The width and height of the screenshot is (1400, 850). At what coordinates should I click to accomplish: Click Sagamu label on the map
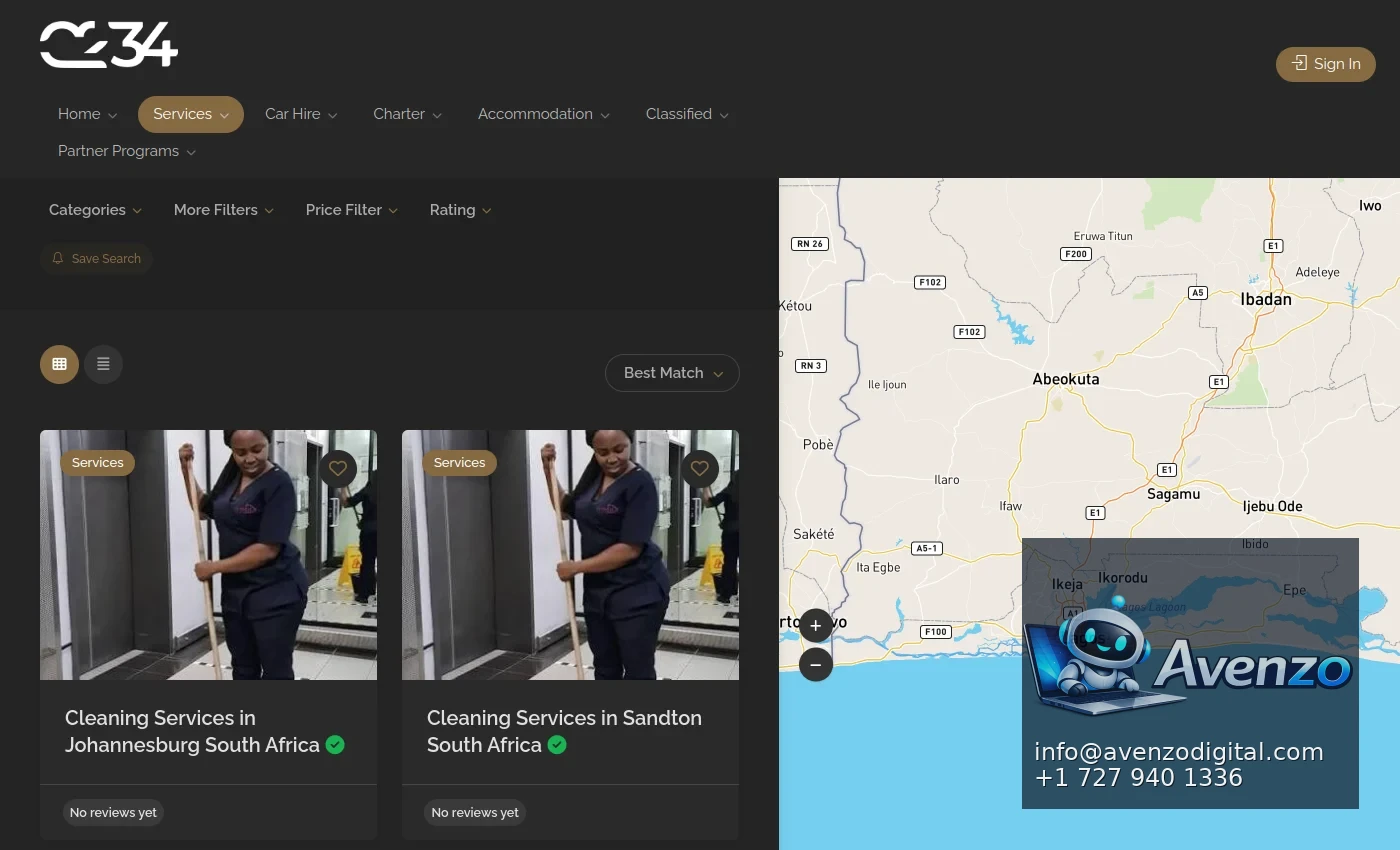tap(1174, 494)
